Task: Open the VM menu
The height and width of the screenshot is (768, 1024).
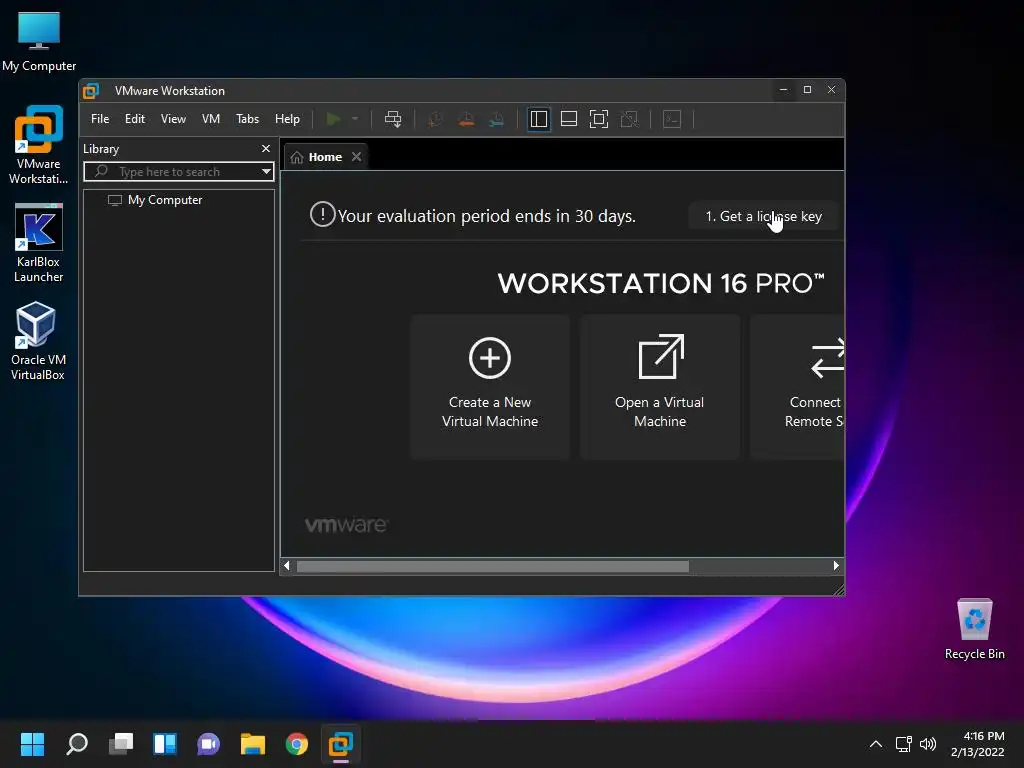Action: click(210, 119)
